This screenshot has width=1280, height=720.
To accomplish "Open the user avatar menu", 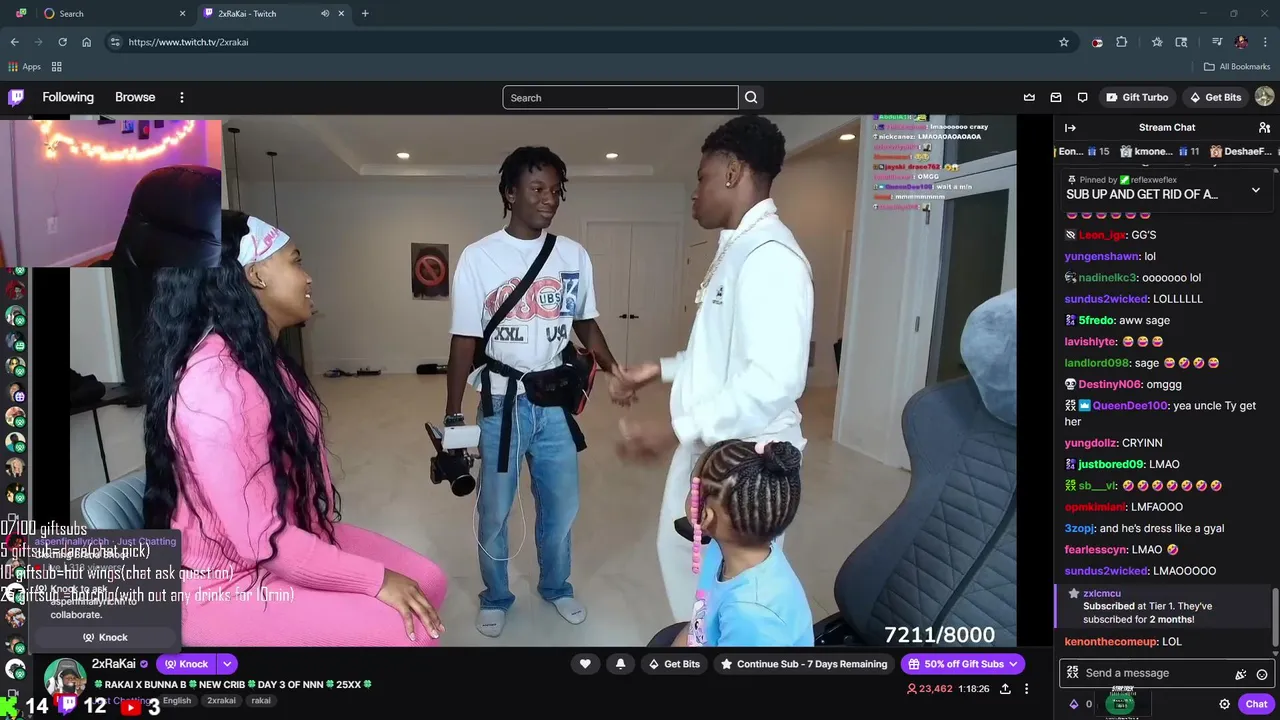I will (x=1264, y=97).
